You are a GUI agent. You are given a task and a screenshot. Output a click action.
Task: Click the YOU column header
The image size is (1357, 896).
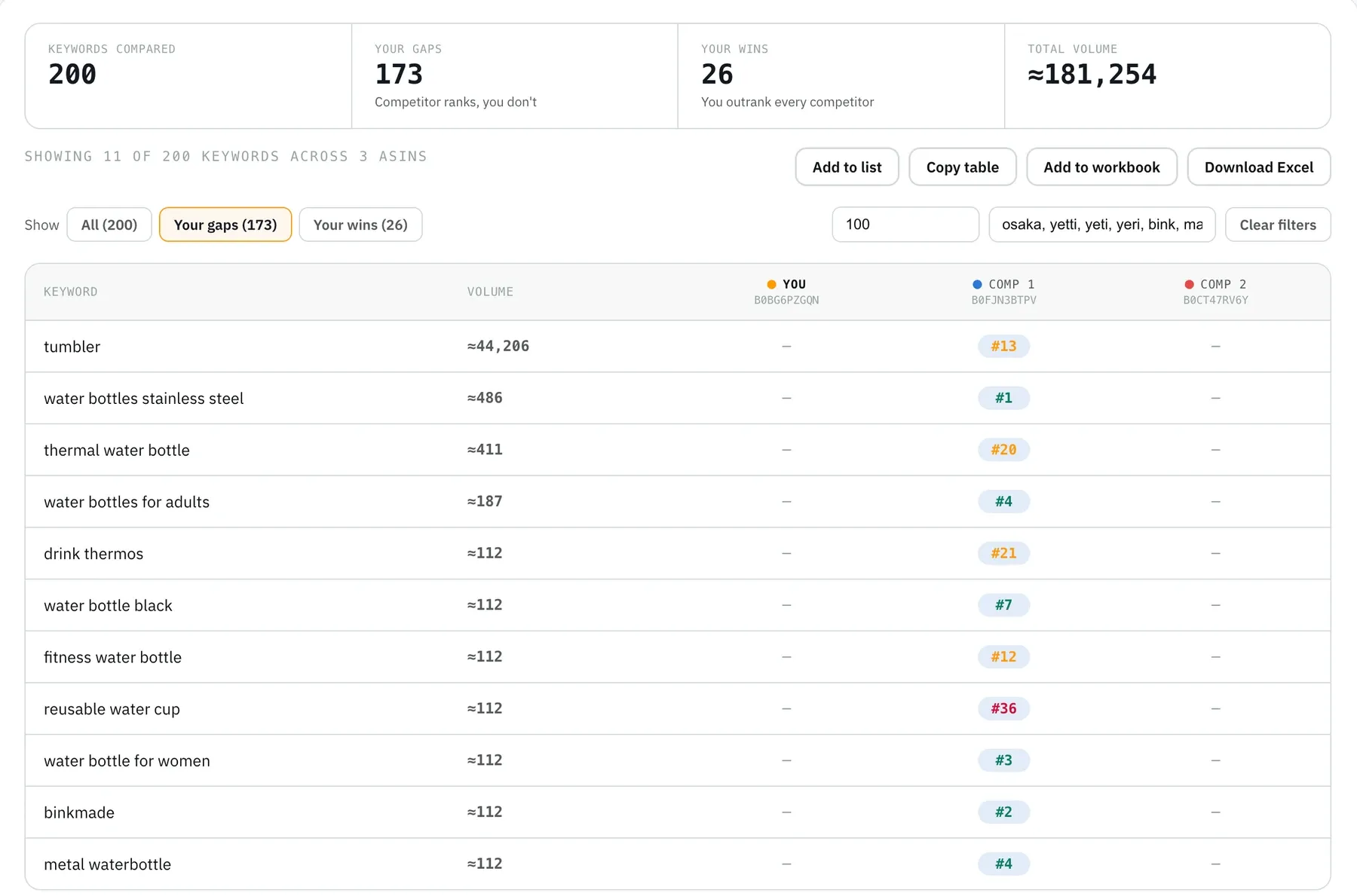coord(786,292)
